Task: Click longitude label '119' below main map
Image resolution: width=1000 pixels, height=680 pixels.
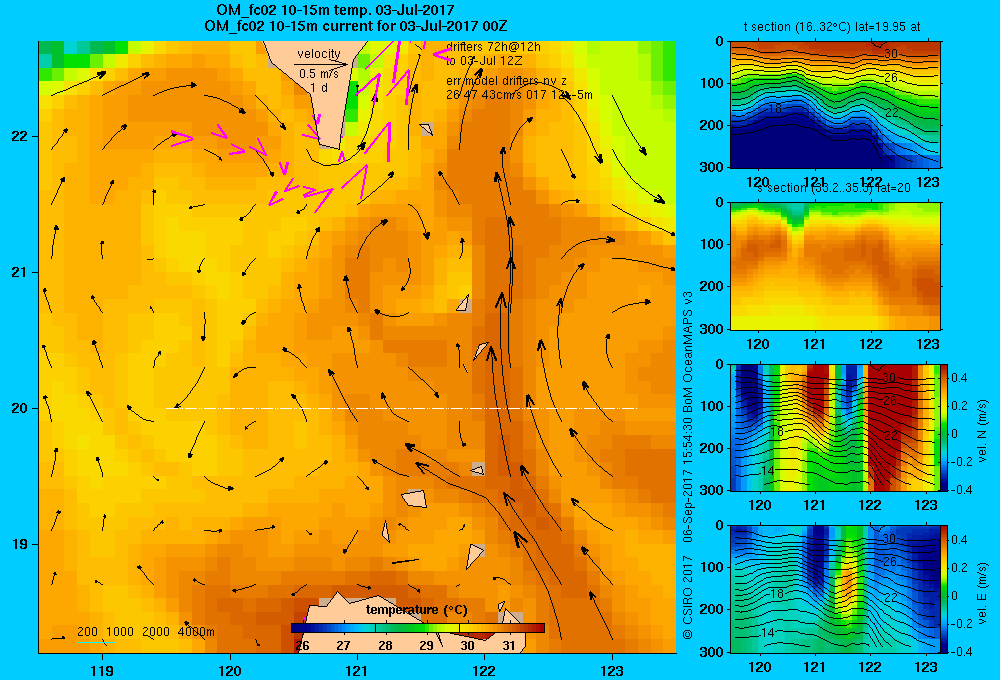Action: pos(102,670)
